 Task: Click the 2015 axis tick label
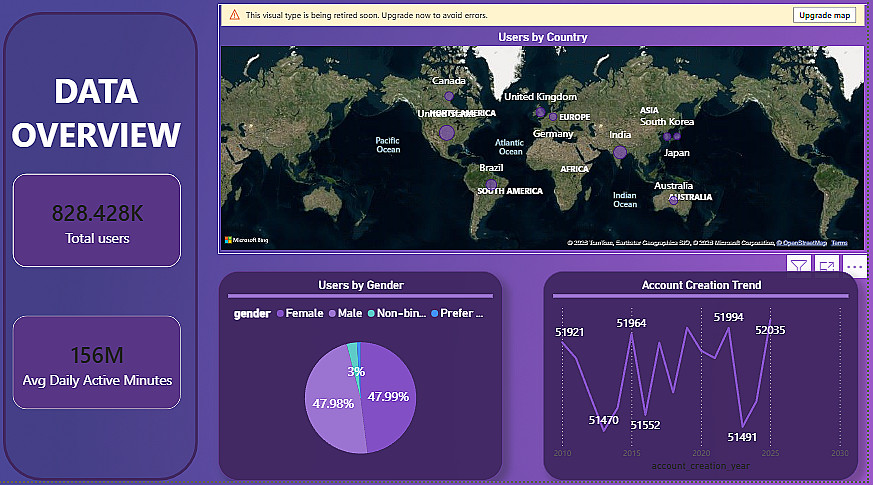tap(631, 453)
